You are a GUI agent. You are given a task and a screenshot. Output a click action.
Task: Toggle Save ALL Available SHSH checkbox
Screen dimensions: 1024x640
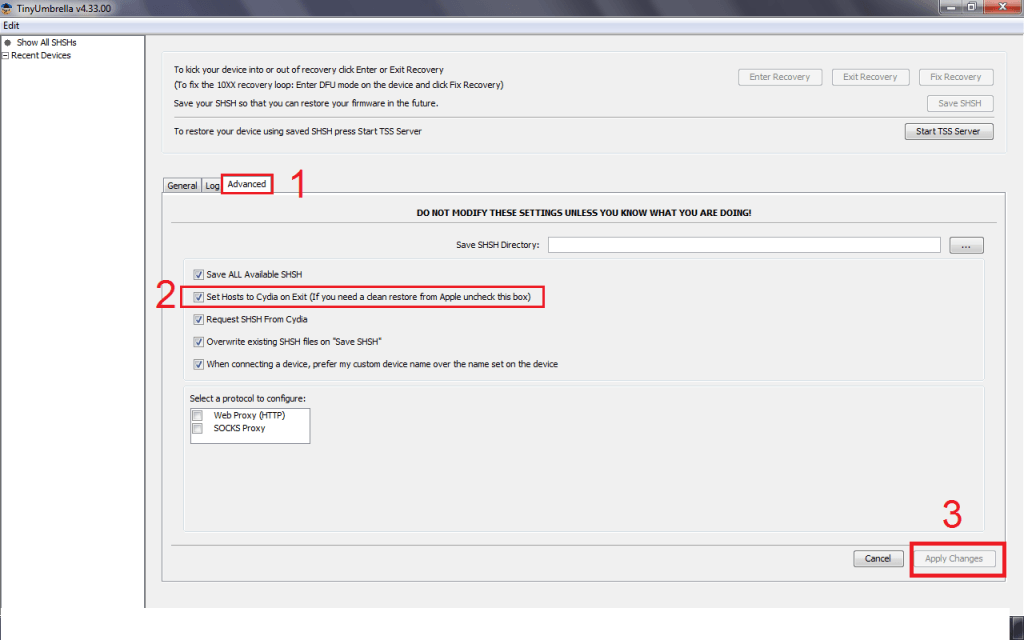199,275
